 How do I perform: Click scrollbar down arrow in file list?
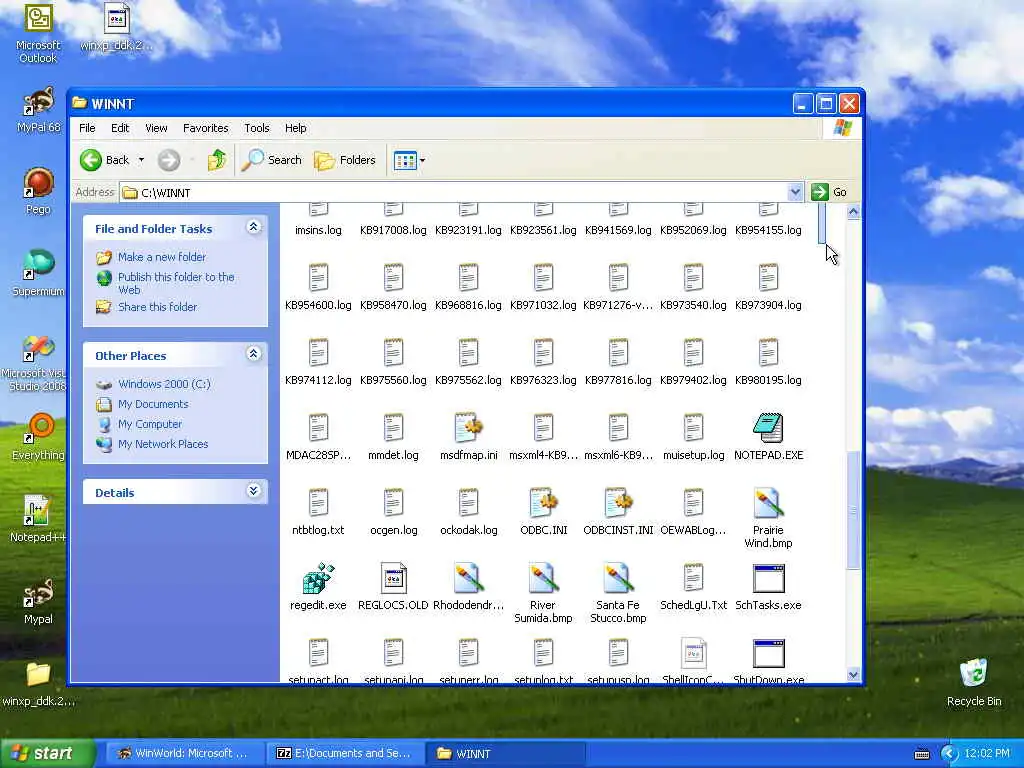853,675
